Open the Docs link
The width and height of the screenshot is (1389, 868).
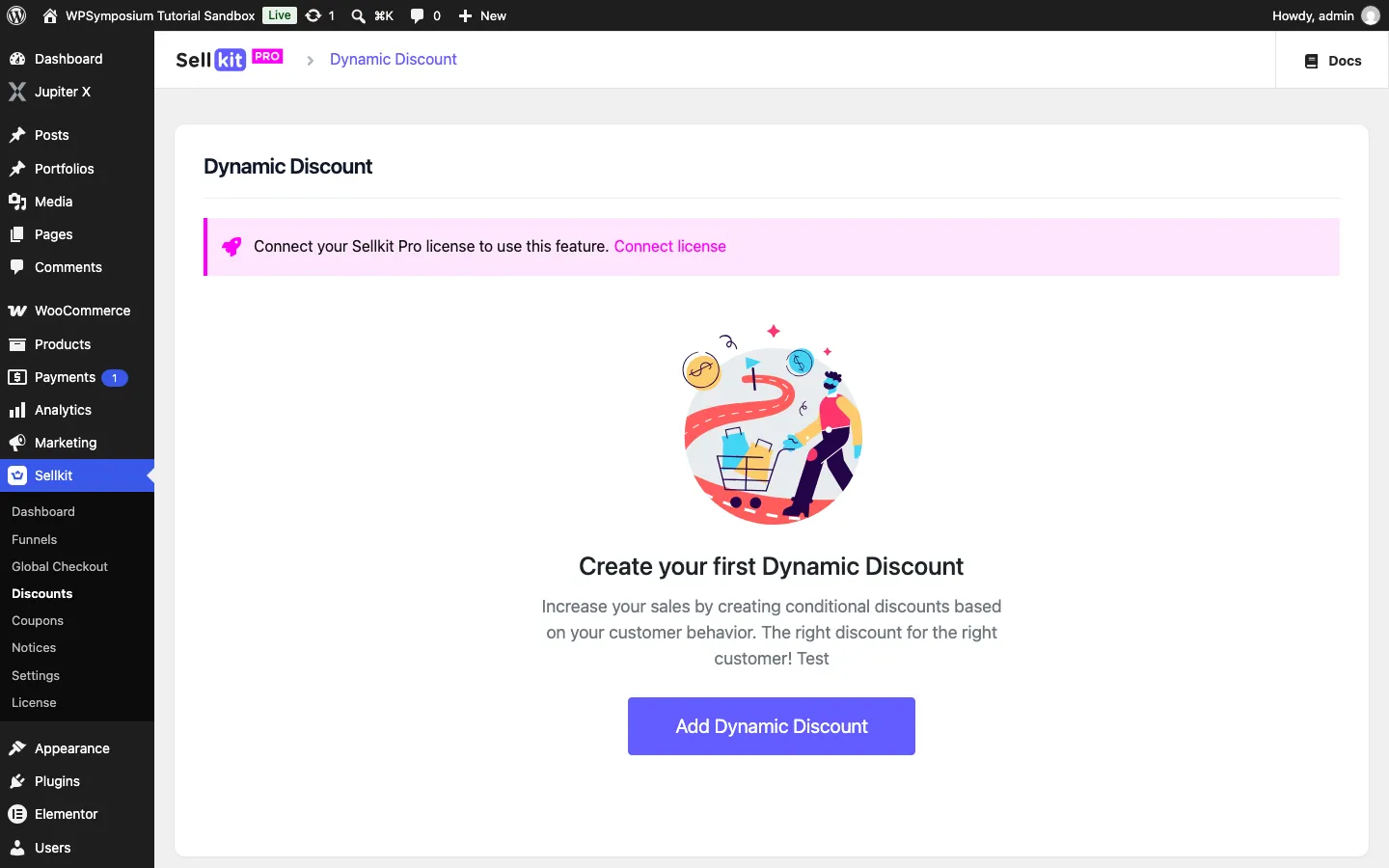pos(1332,61)
